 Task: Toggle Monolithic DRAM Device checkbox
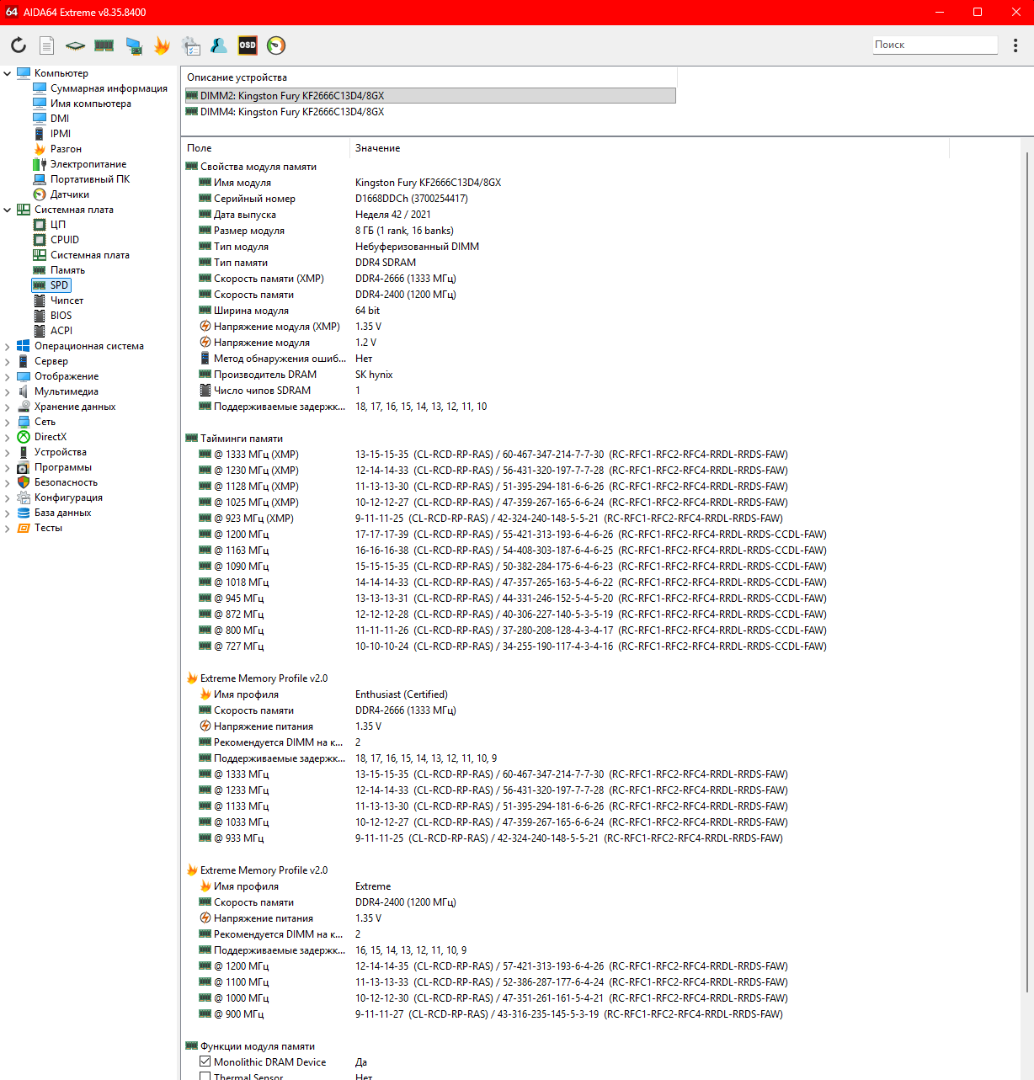[205, 1061]
